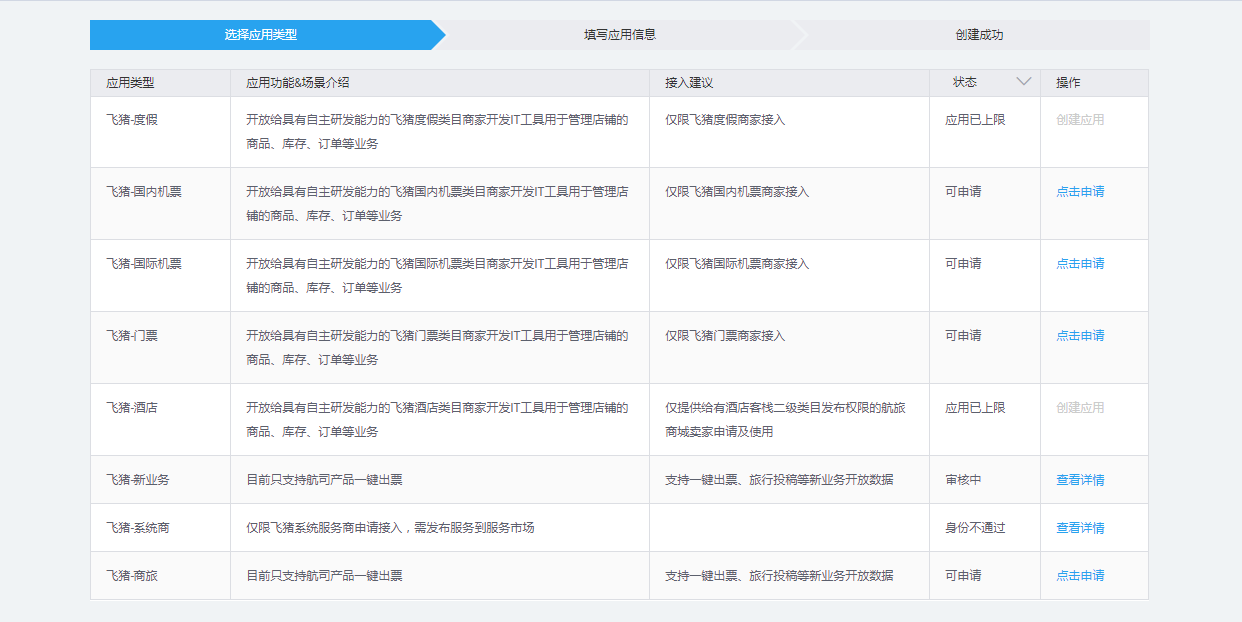This screenshot has width=1242, height=622.
Task: Click 飞猪-商旅 row's 接入建议 text
Action: [x=779, y=576]
